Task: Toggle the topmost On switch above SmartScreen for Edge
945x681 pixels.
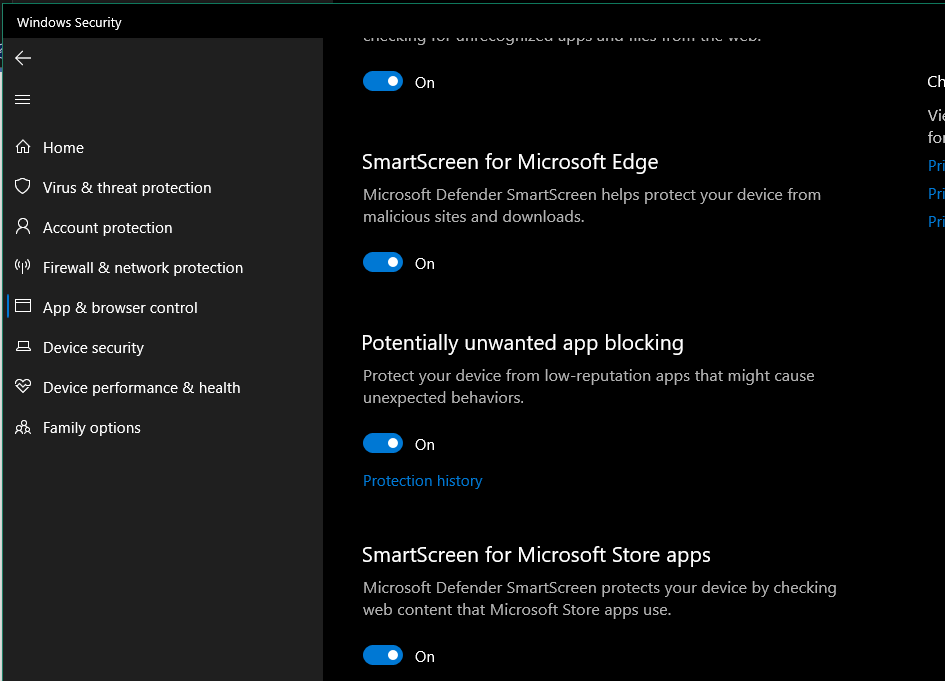Action: click(x=383, y=82)
